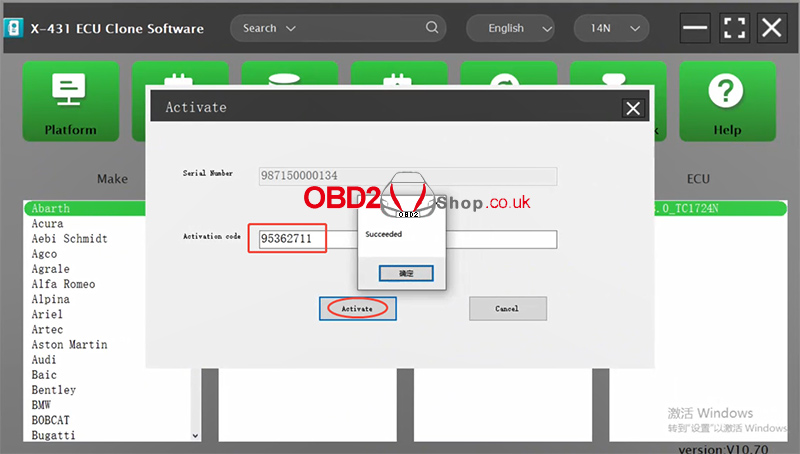Open the Help tile

727,101
